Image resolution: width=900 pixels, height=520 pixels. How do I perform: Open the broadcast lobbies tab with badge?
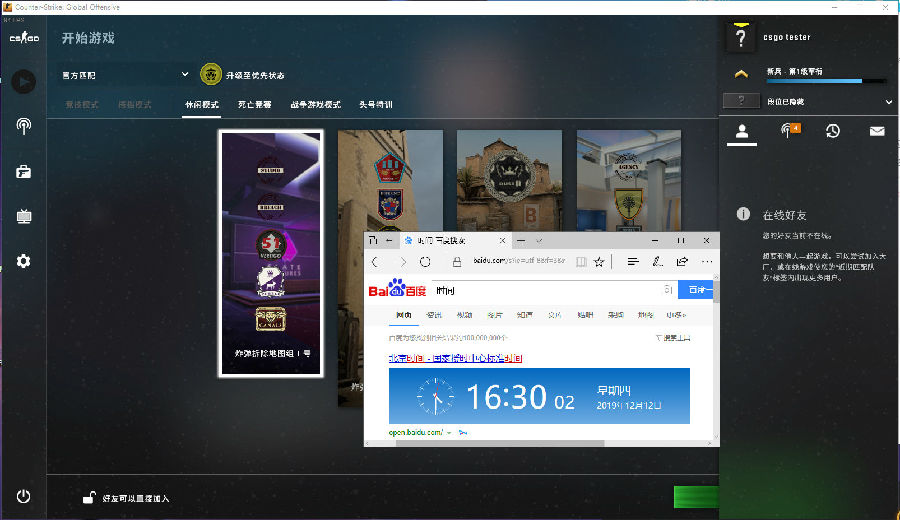[789, 131]
